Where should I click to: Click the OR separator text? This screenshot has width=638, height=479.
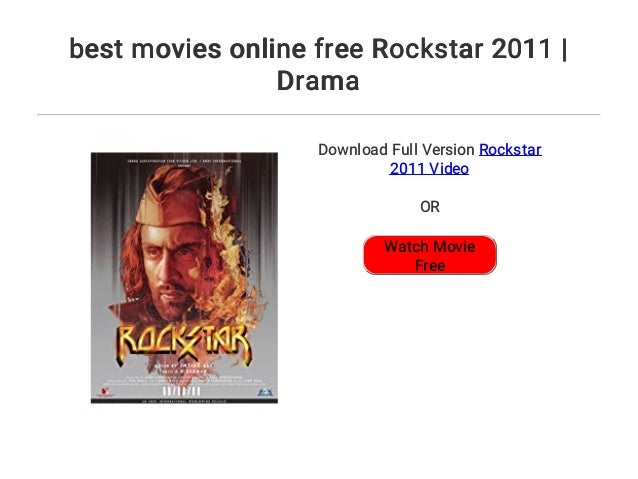click(x=430, y=207)
